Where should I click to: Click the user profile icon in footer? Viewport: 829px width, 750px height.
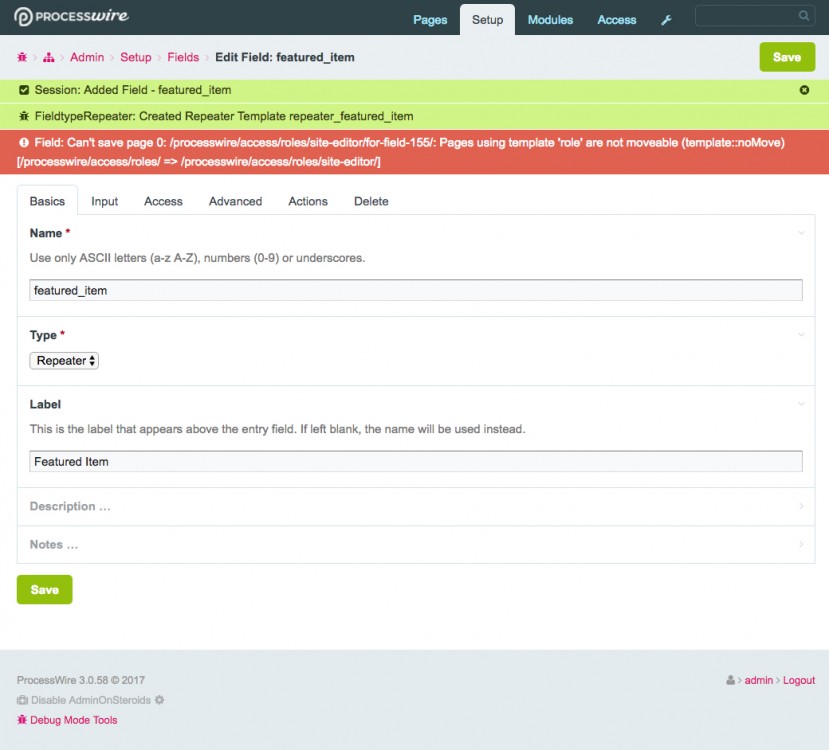[x=731, y=680]
